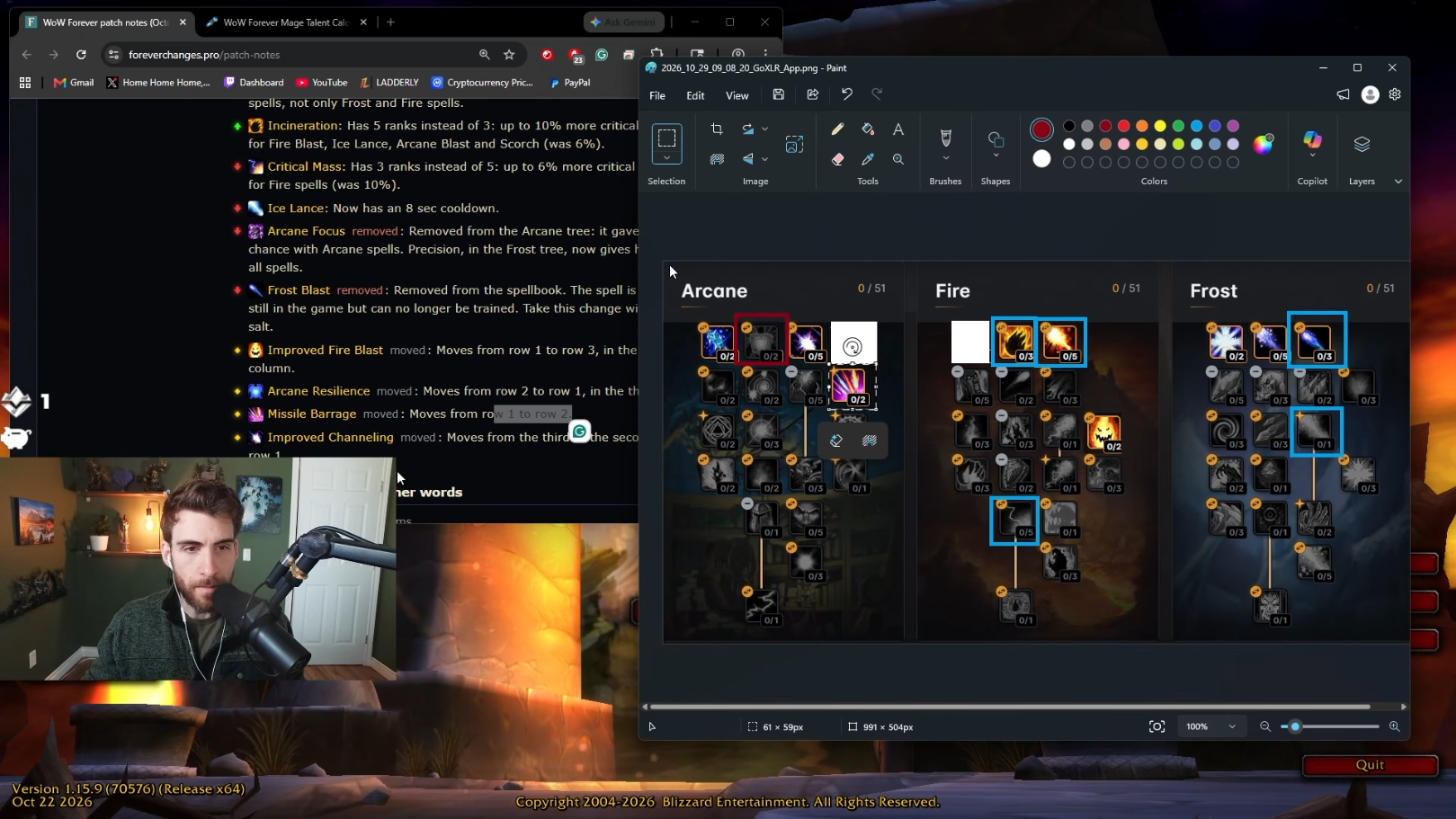Select the Color picker eyedropper tool

(868, 159)
